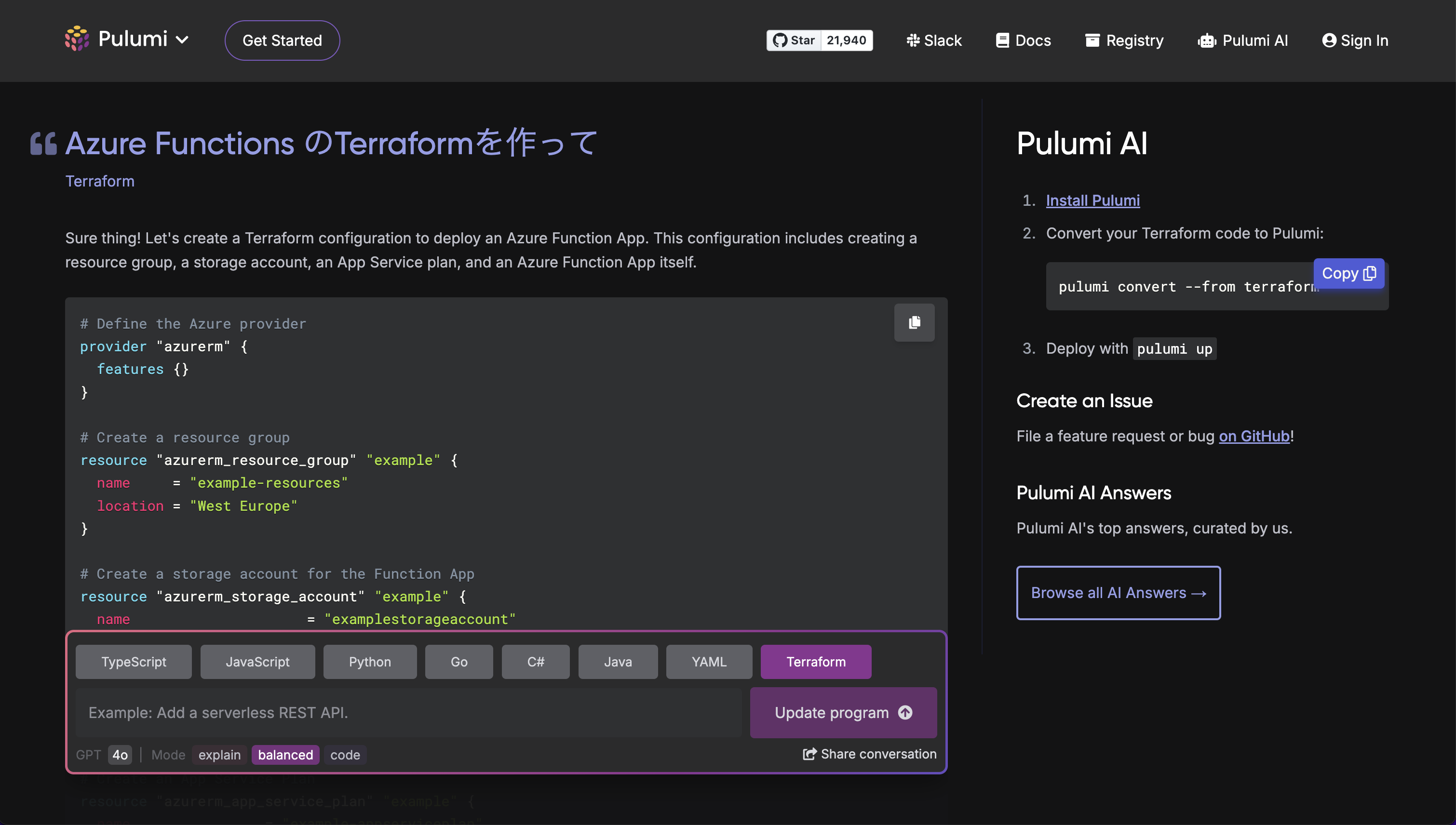Click the "azurerm_resource_group" code text
Viewport: 1456px width, 825px height.
click(256, 460)
